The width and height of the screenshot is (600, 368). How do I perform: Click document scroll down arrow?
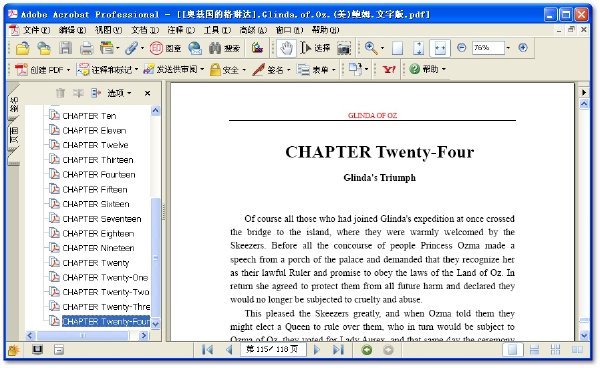coord(584,335)
